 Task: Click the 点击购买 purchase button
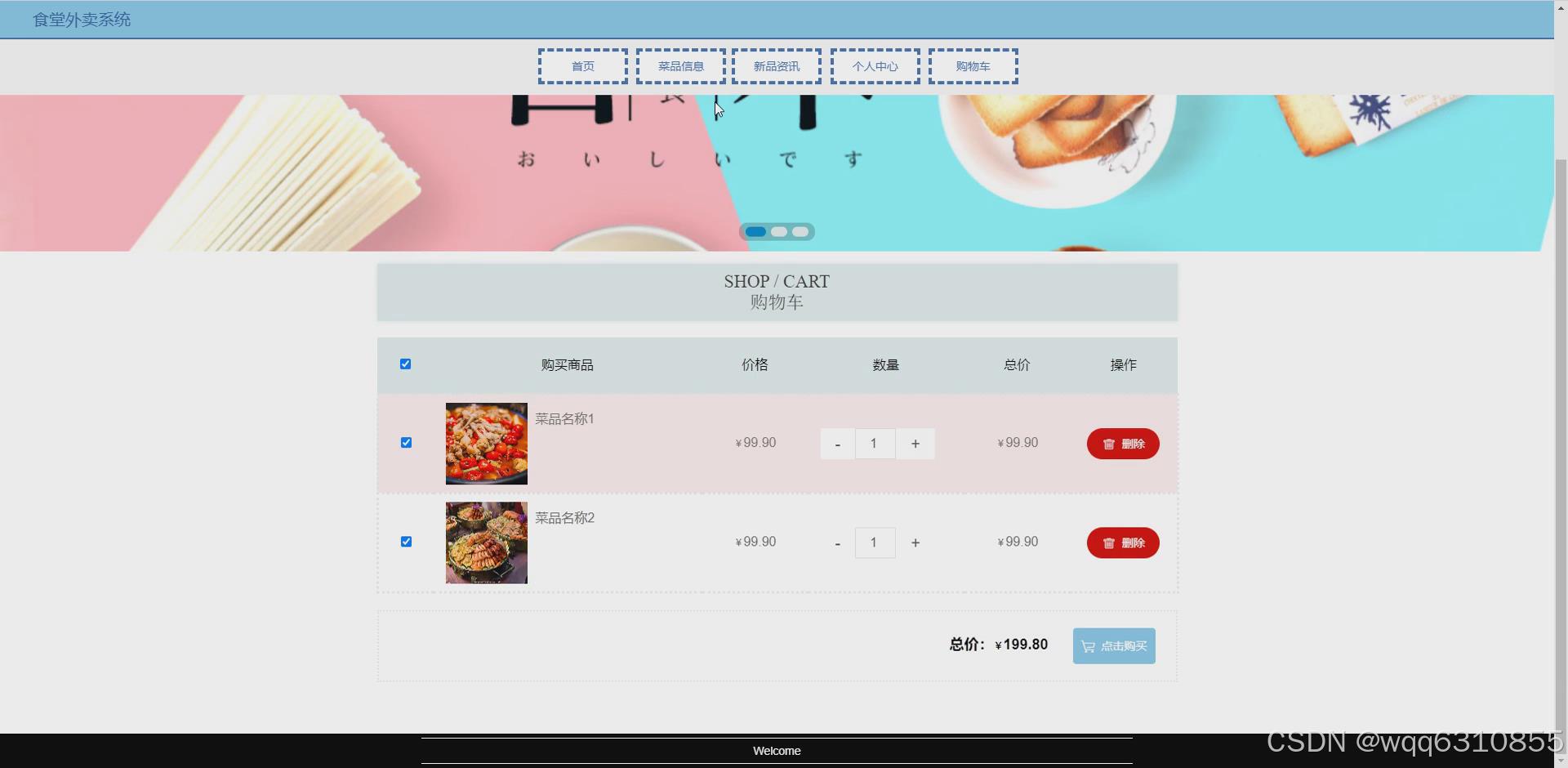click(1114, 645)
